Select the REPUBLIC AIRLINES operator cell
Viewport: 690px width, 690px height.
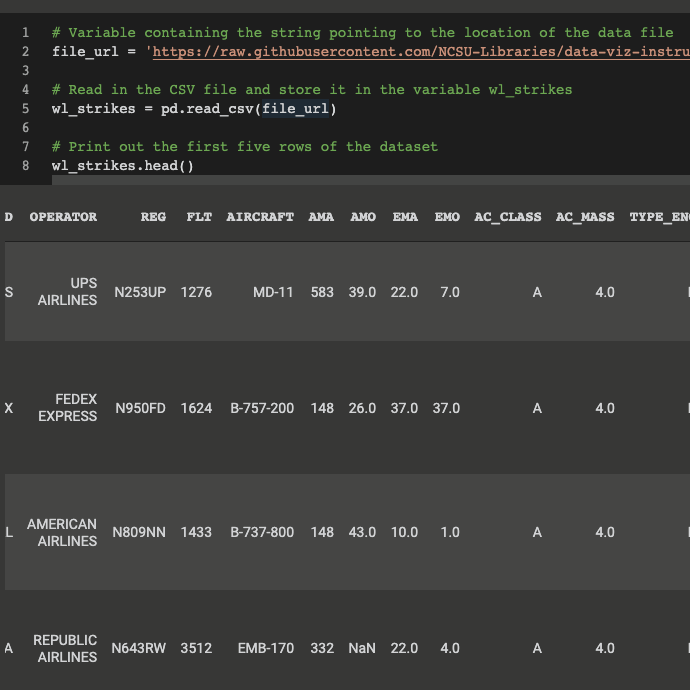click(65, 648)
